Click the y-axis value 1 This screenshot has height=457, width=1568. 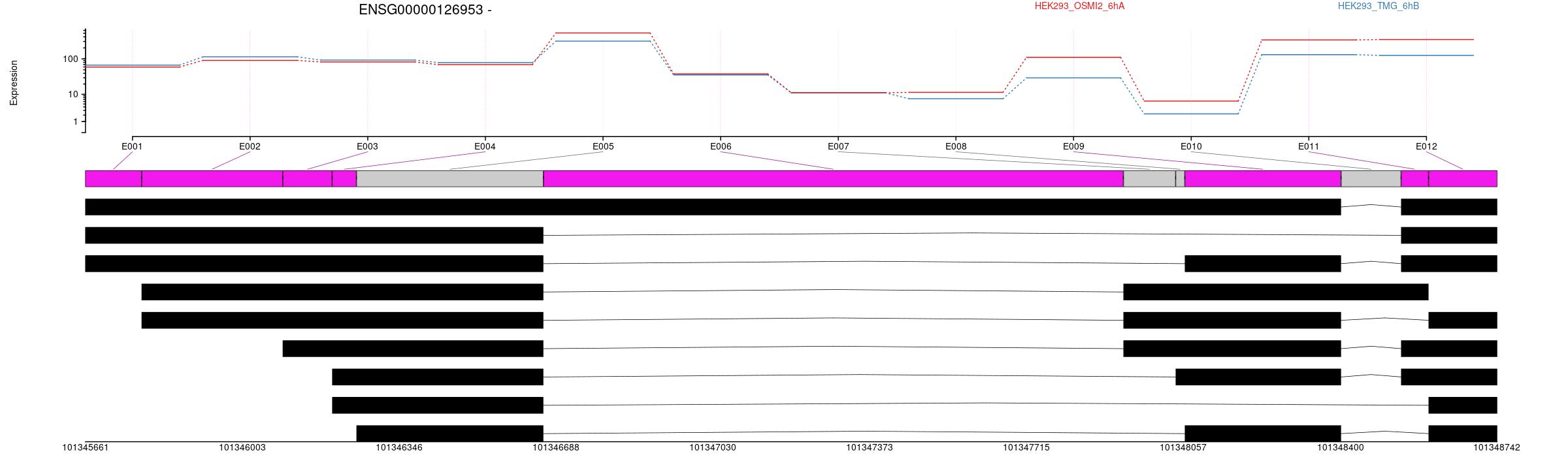(x=75, y=122)
